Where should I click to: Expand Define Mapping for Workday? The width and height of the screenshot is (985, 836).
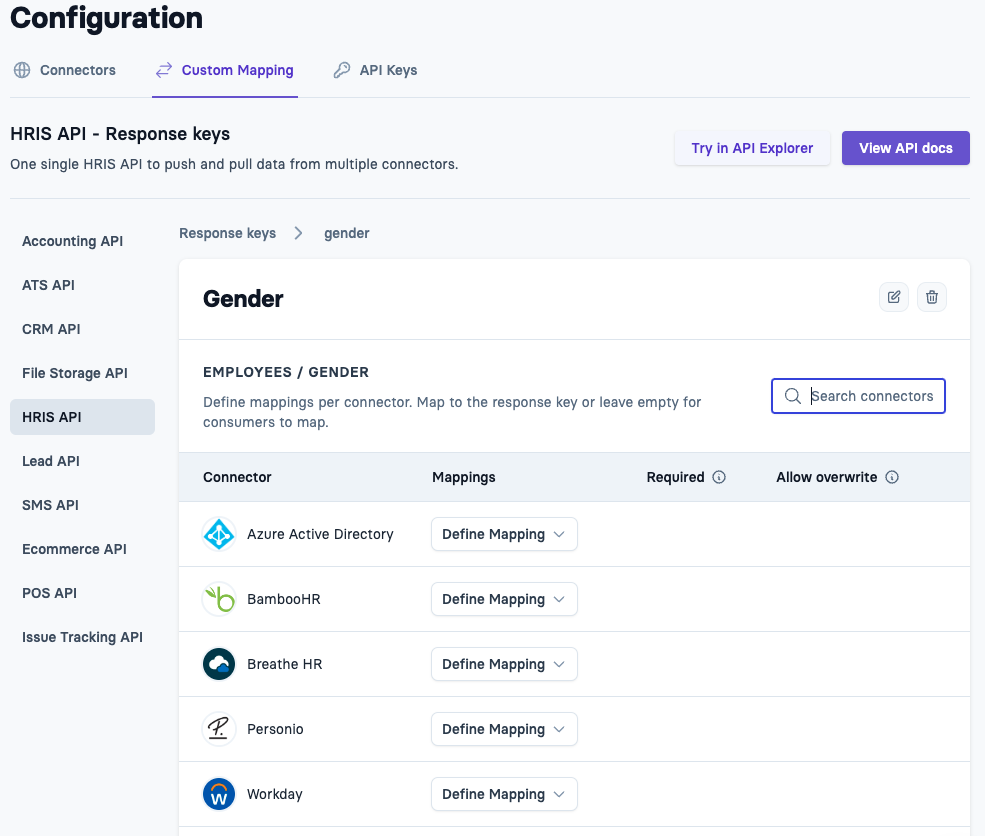(504, 794)
